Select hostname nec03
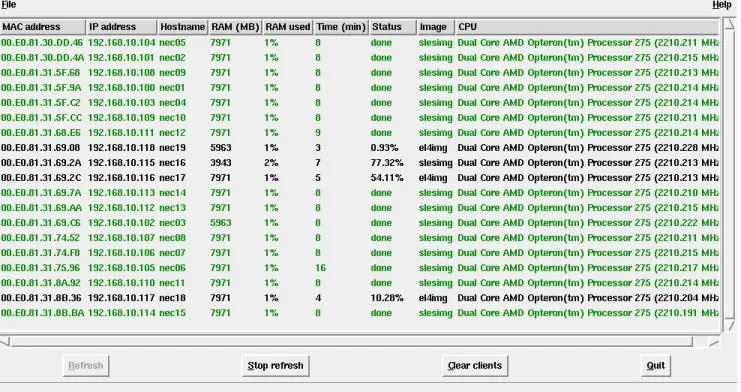741x392 pixels. (172, 223)
